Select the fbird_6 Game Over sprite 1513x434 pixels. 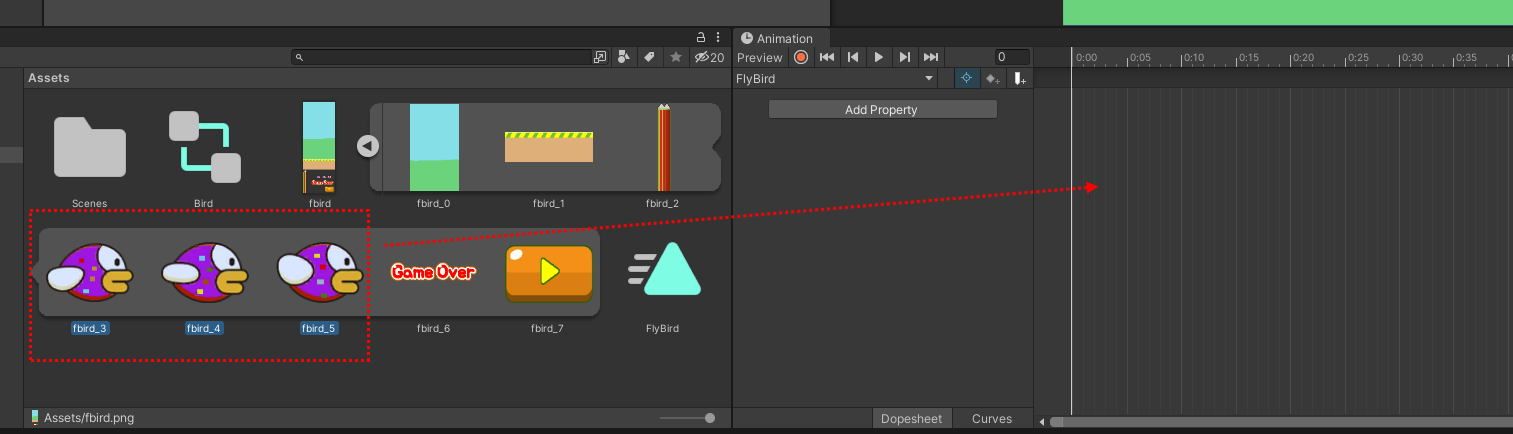pos(433,272)
